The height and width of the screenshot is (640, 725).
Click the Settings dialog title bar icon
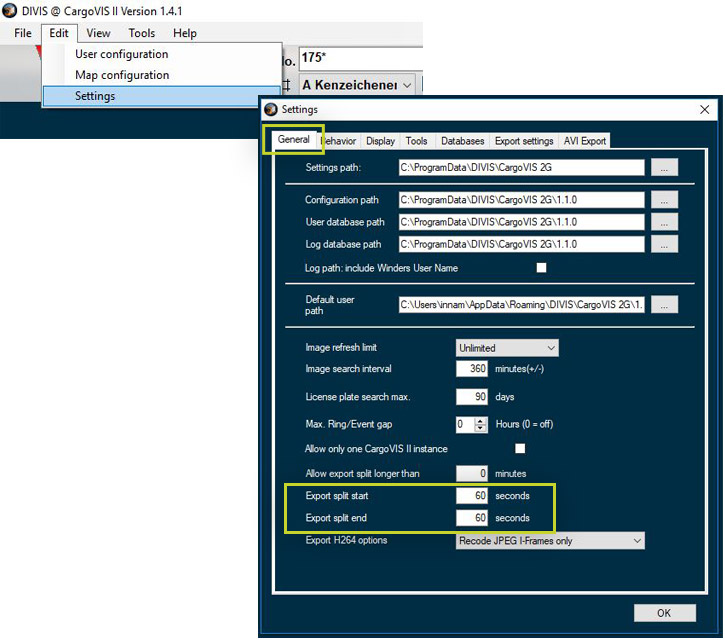pyautogui.click(x=271, y=110)
